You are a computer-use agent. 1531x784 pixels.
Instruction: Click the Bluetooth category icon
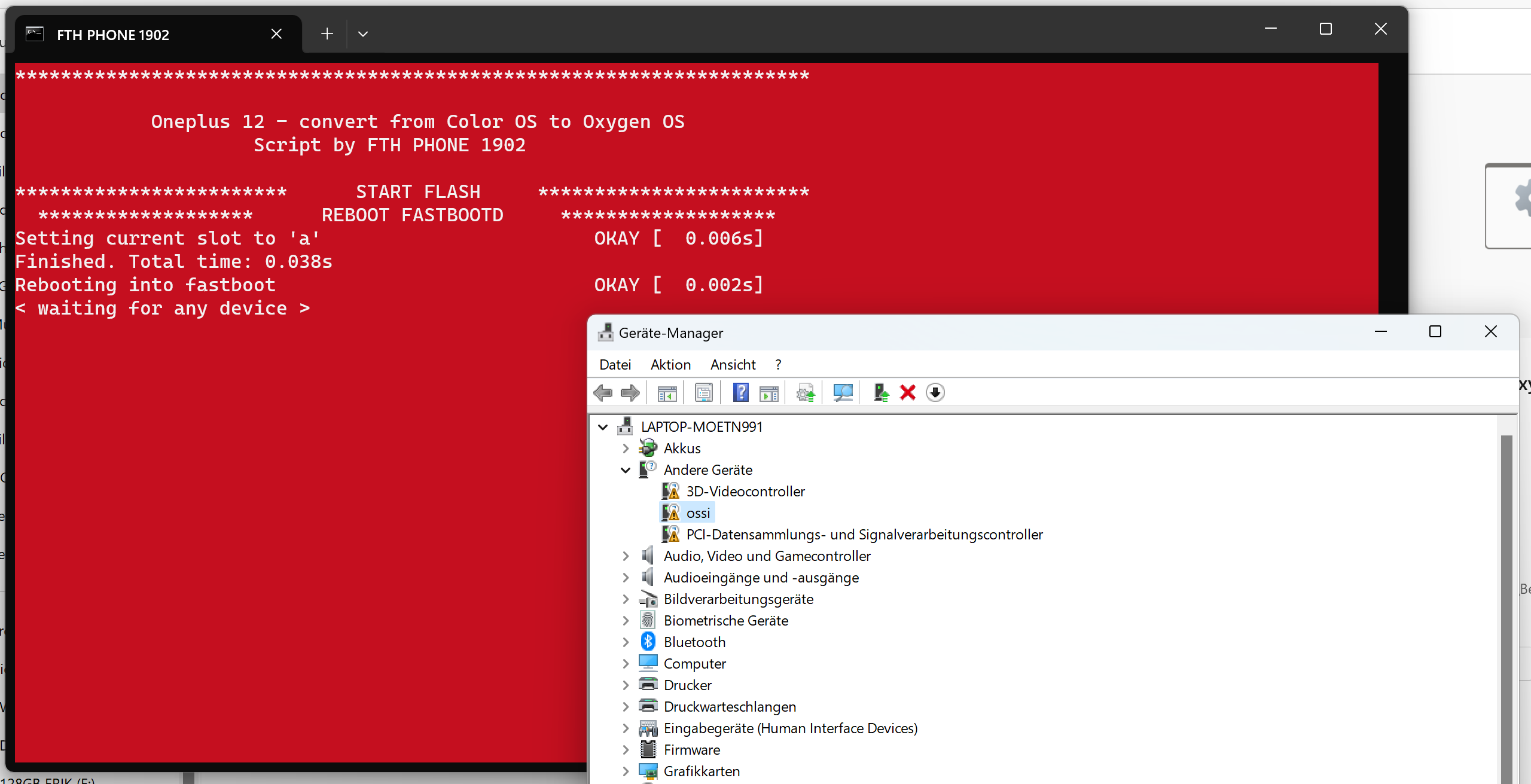pos(648,642)
